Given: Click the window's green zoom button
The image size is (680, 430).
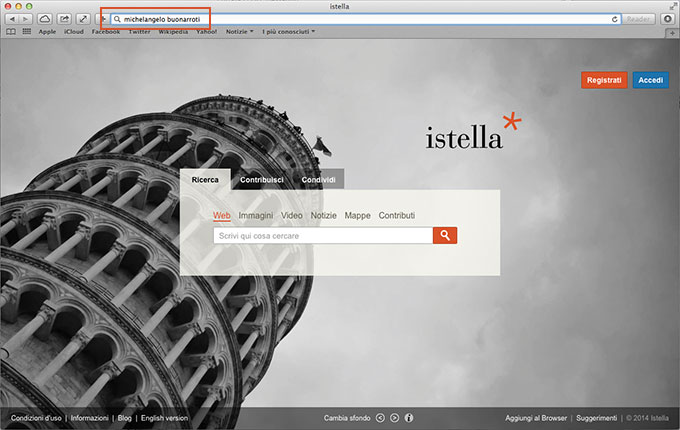Looking at the screenshot, I should pyautogui.click(x=29, y=6).
